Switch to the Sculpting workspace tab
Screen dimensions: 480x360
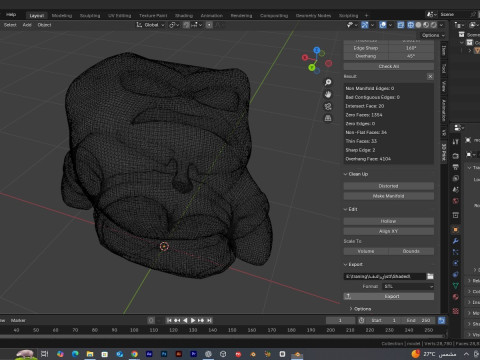point(90,15)
